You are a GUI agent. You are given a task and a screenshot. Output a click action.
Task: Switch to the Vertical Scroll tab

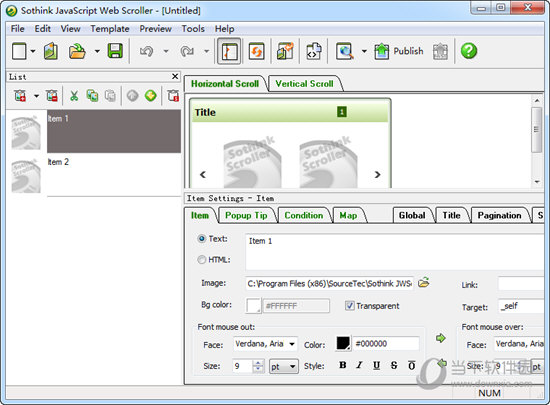click(x=304, y=83)
